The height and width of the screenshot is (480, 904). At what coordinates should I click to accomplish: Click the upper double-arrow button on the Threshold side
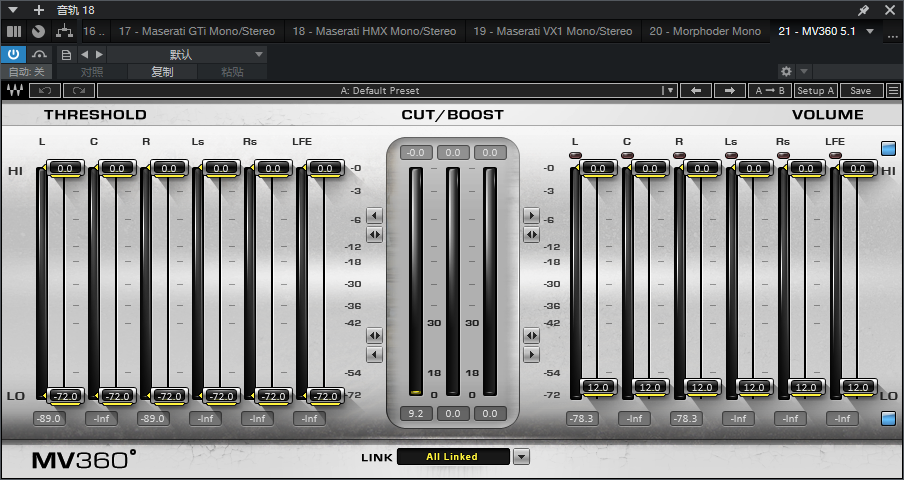tap(375, 235)
